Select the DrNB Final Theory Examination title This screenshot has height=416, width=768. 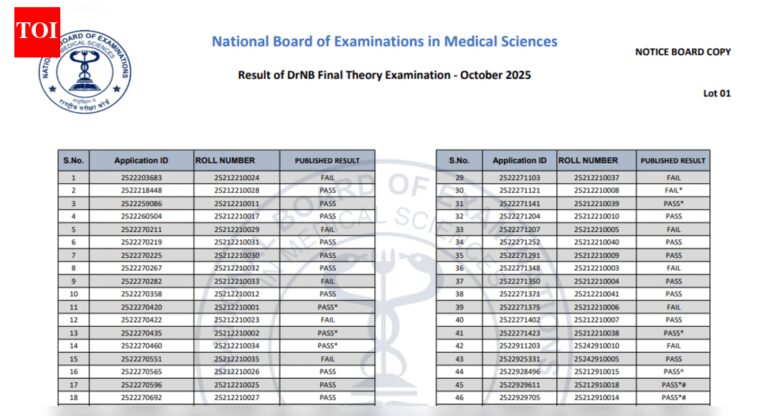pos(384,75)
